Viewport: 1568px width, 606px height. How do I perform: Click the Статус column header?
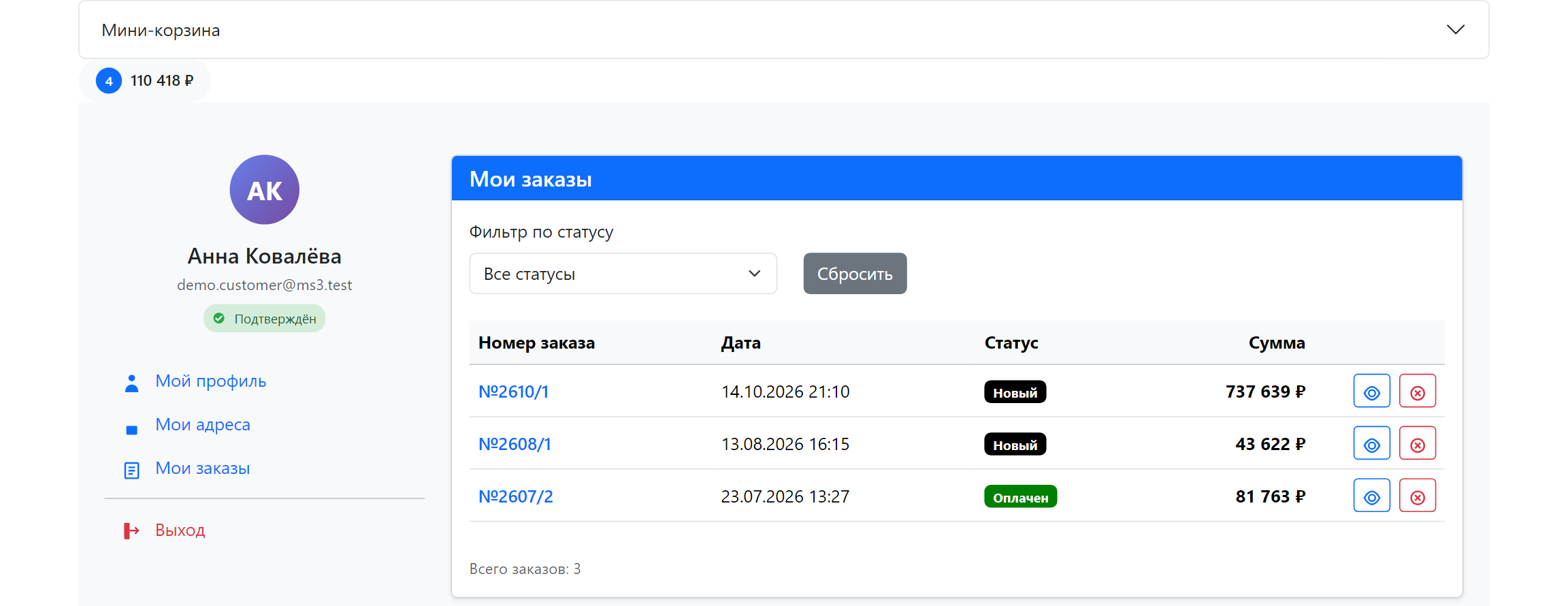(1011, 343)
